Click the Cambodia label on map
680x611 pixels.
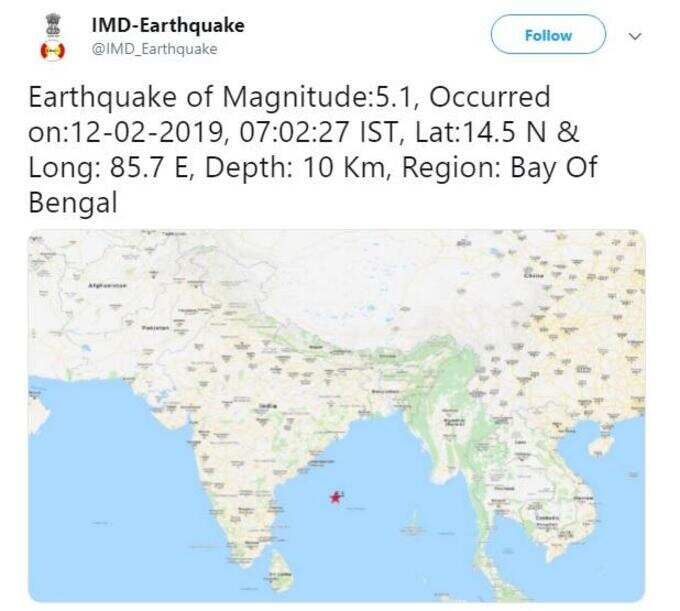click(547, 518)
